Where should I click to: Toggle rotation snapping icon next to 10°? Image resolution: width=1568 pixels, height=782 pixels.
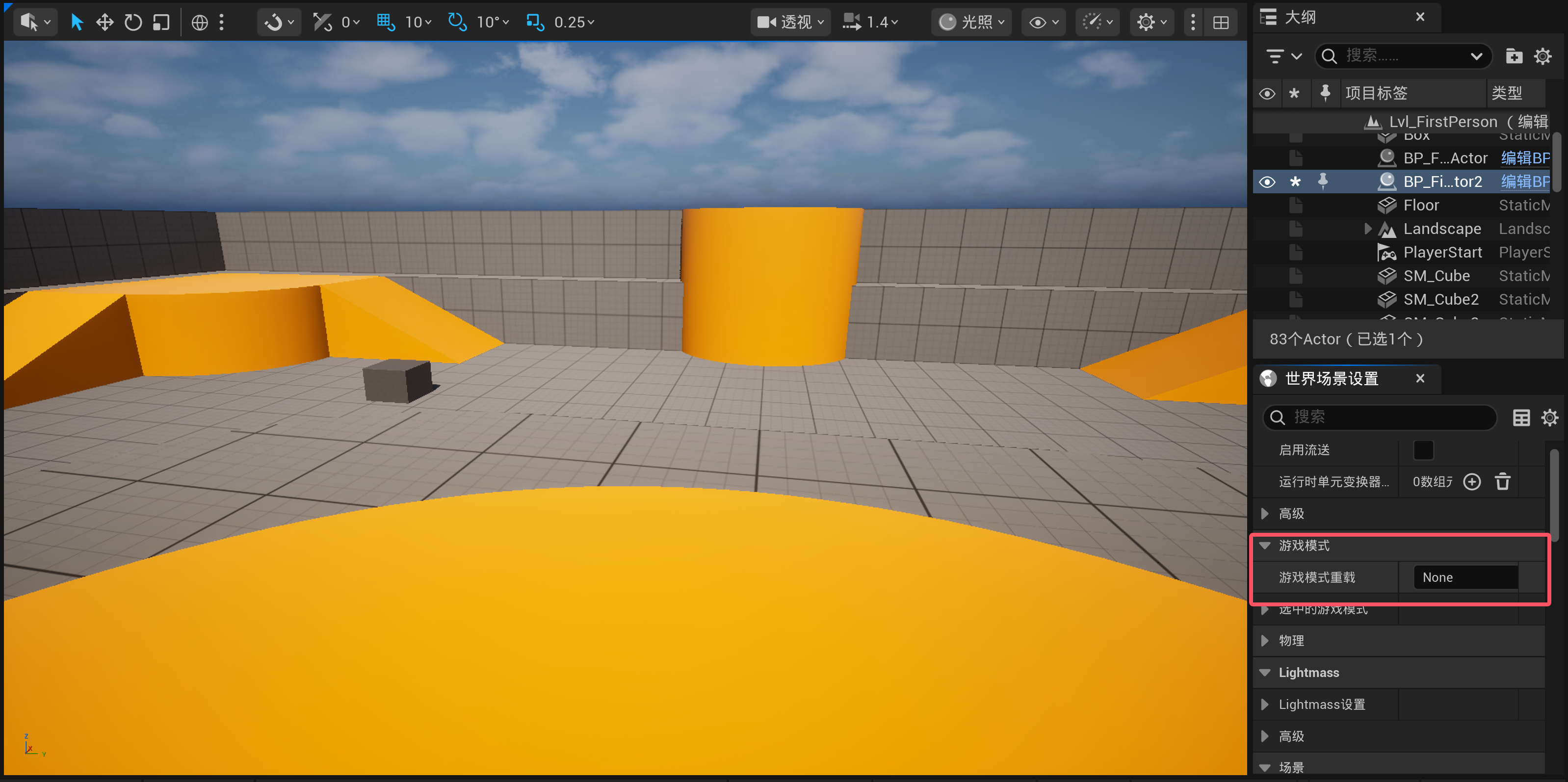pyautogui.click(x=457, y=23)
